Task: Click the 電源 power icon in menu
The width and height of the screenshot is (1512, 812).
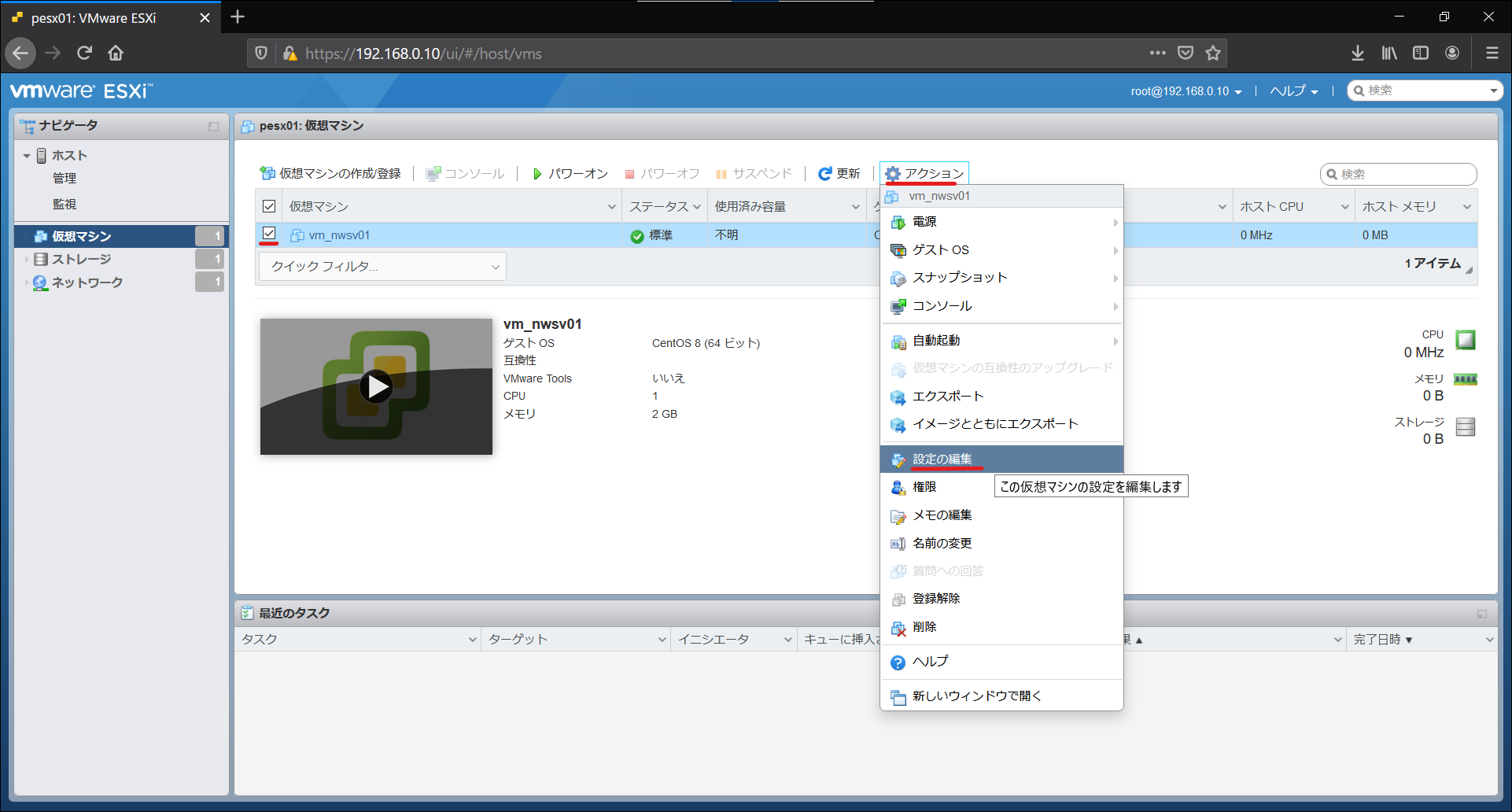Action: 898,223
